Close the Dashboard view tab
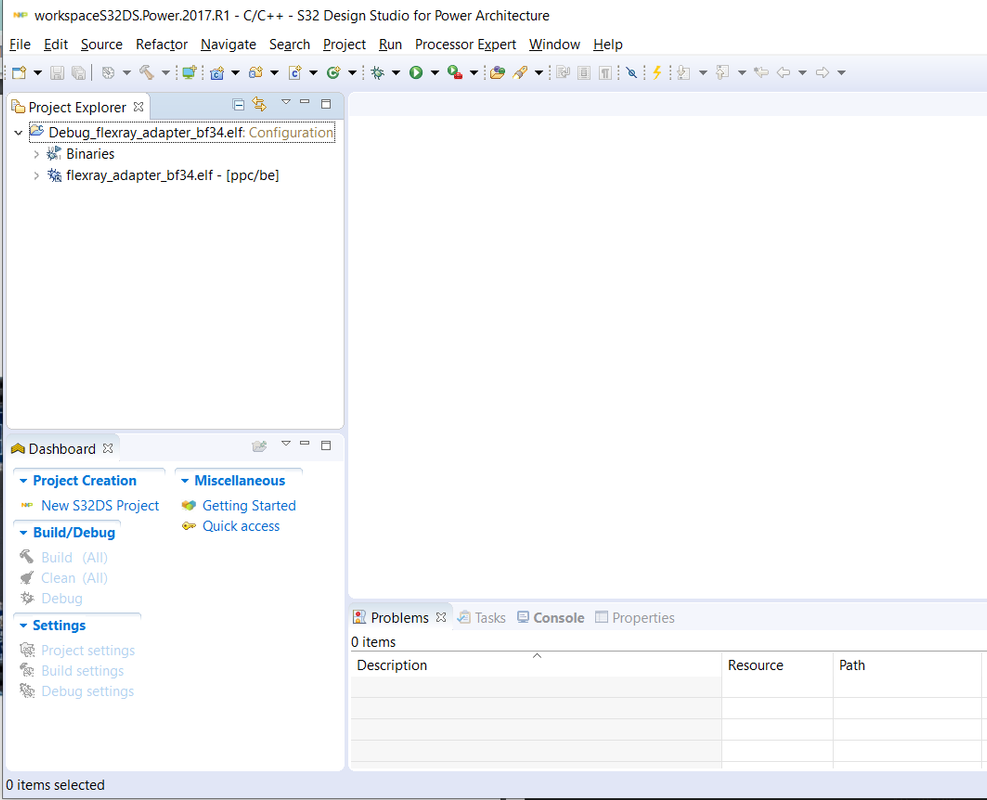Screen dimensions: 987x800 (108, 448)
